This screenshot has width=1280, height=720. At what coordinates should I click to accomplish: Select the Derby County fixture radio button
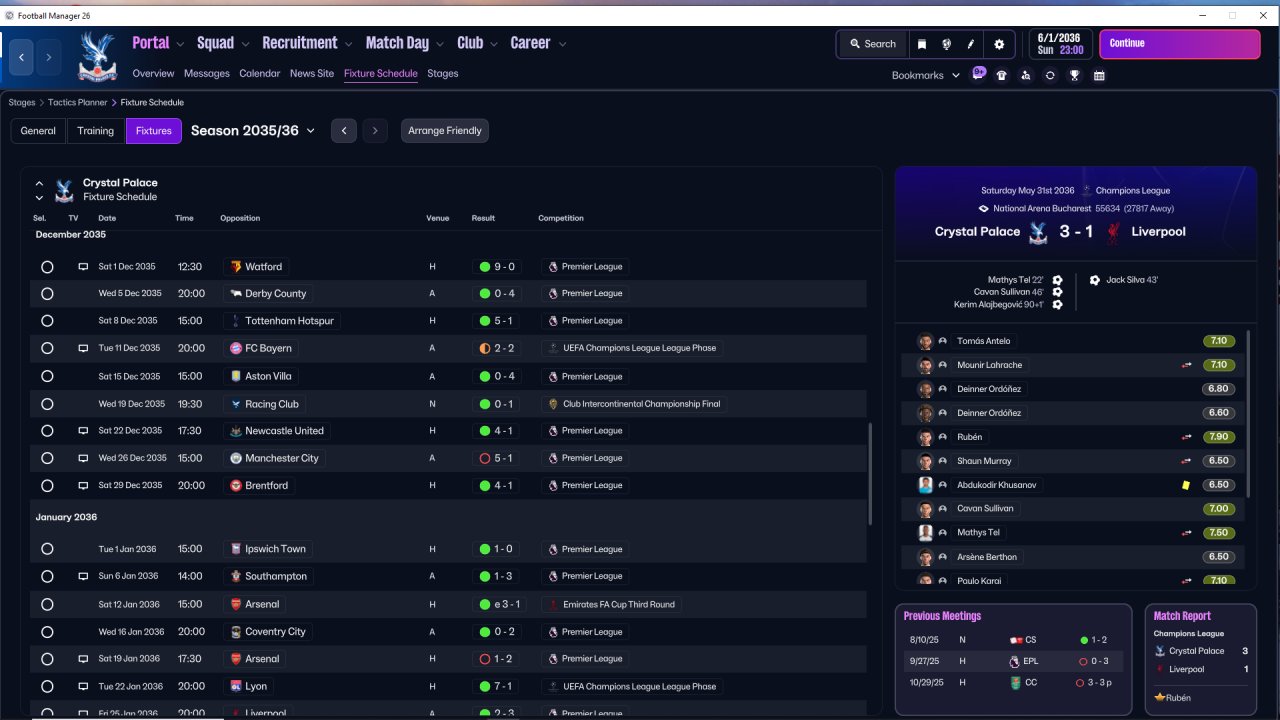pos(47,294)
